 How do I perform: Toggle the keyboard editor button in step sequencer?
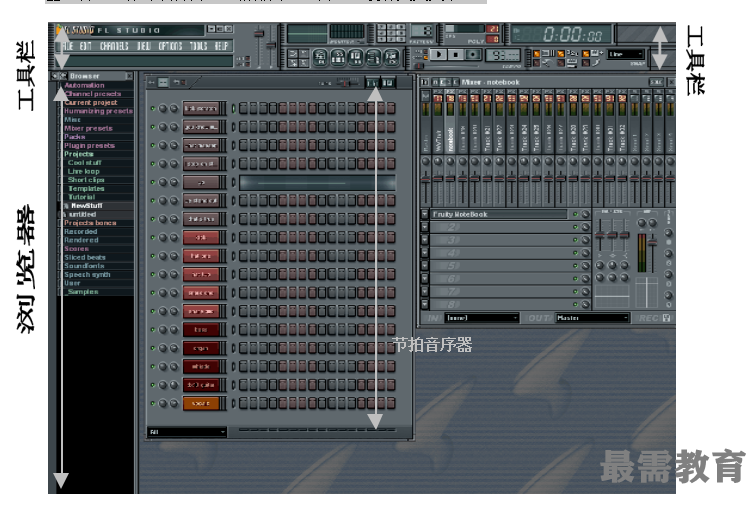(388, 82)
